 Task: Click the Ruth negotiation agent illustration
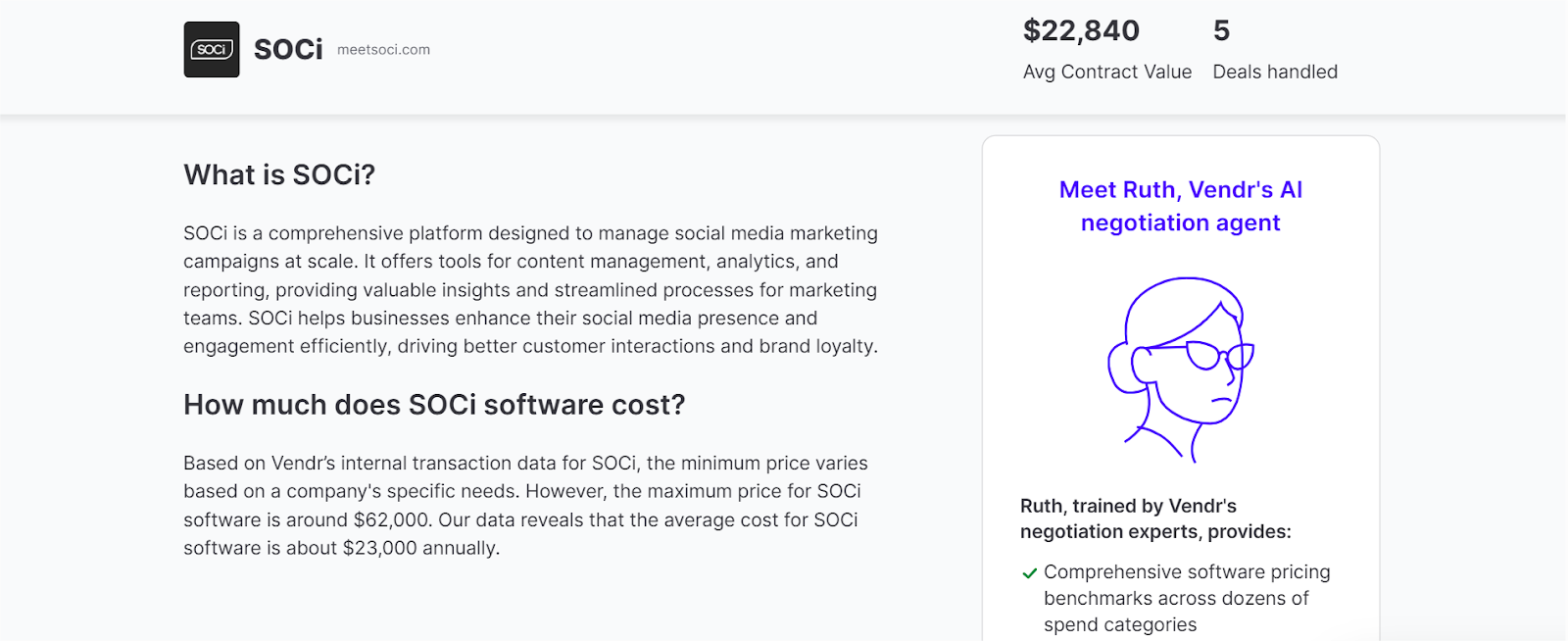[x=1181, y=370]
